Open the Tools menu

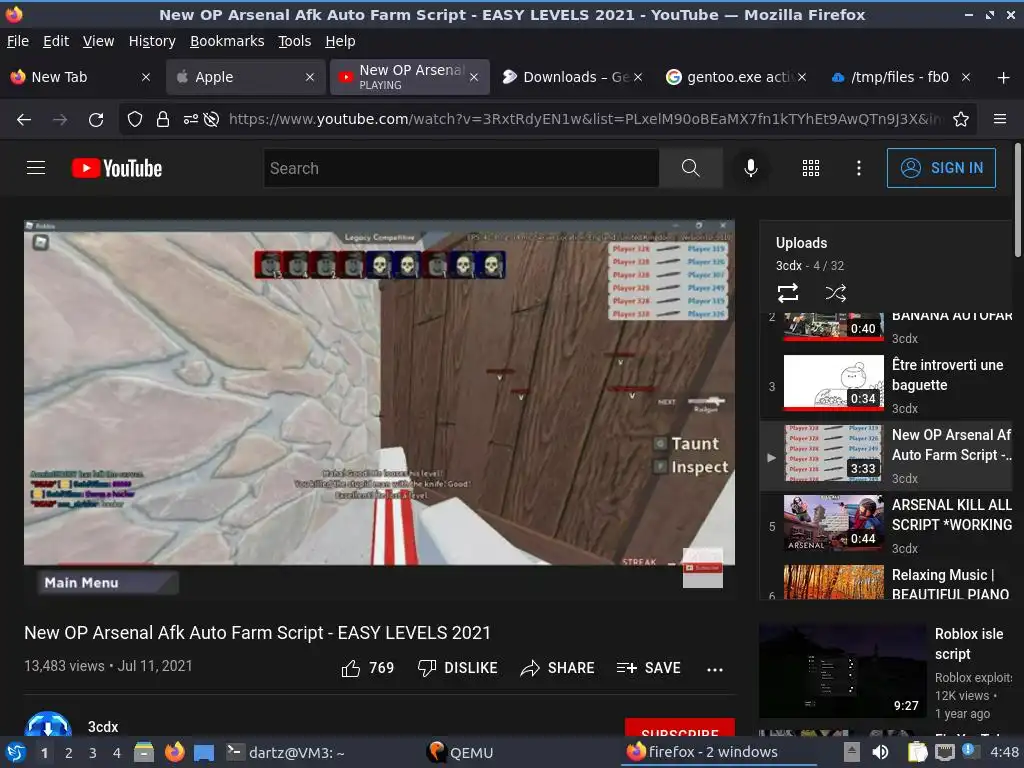click(295, 41)
